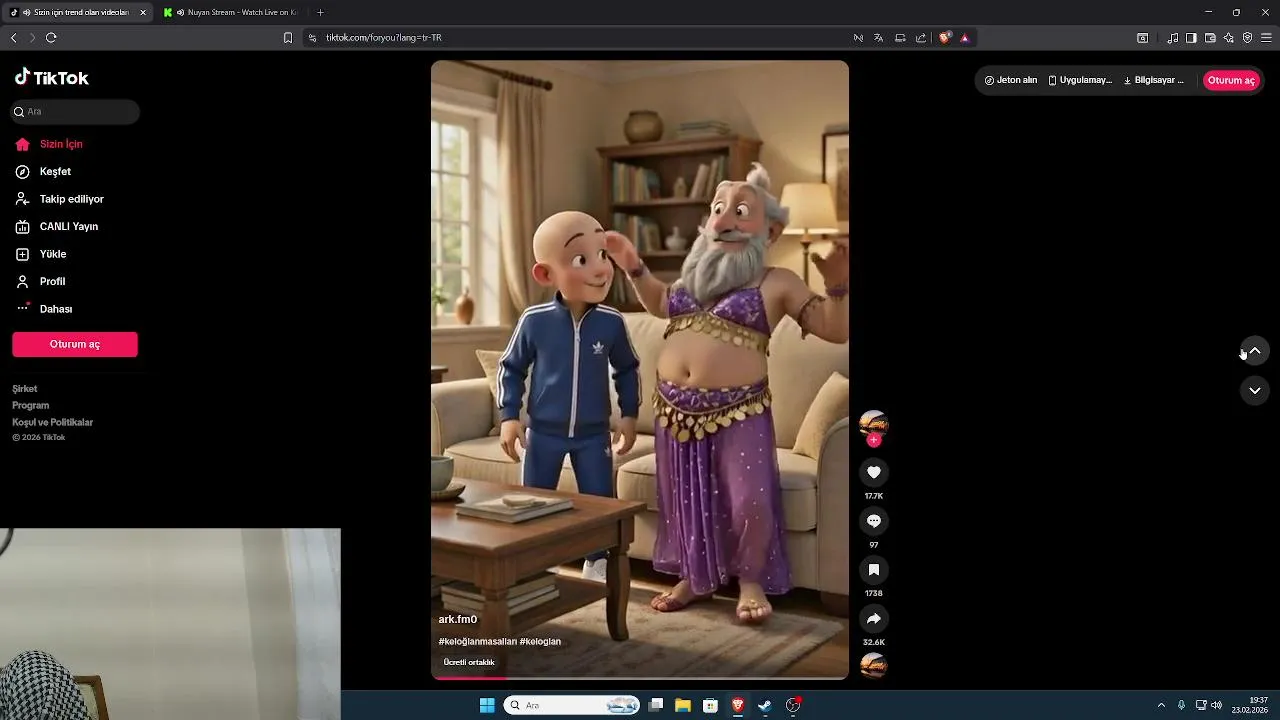Expand Şirket footer section
The height and width of the screenshot is (720, 1280).
point(25,389)
